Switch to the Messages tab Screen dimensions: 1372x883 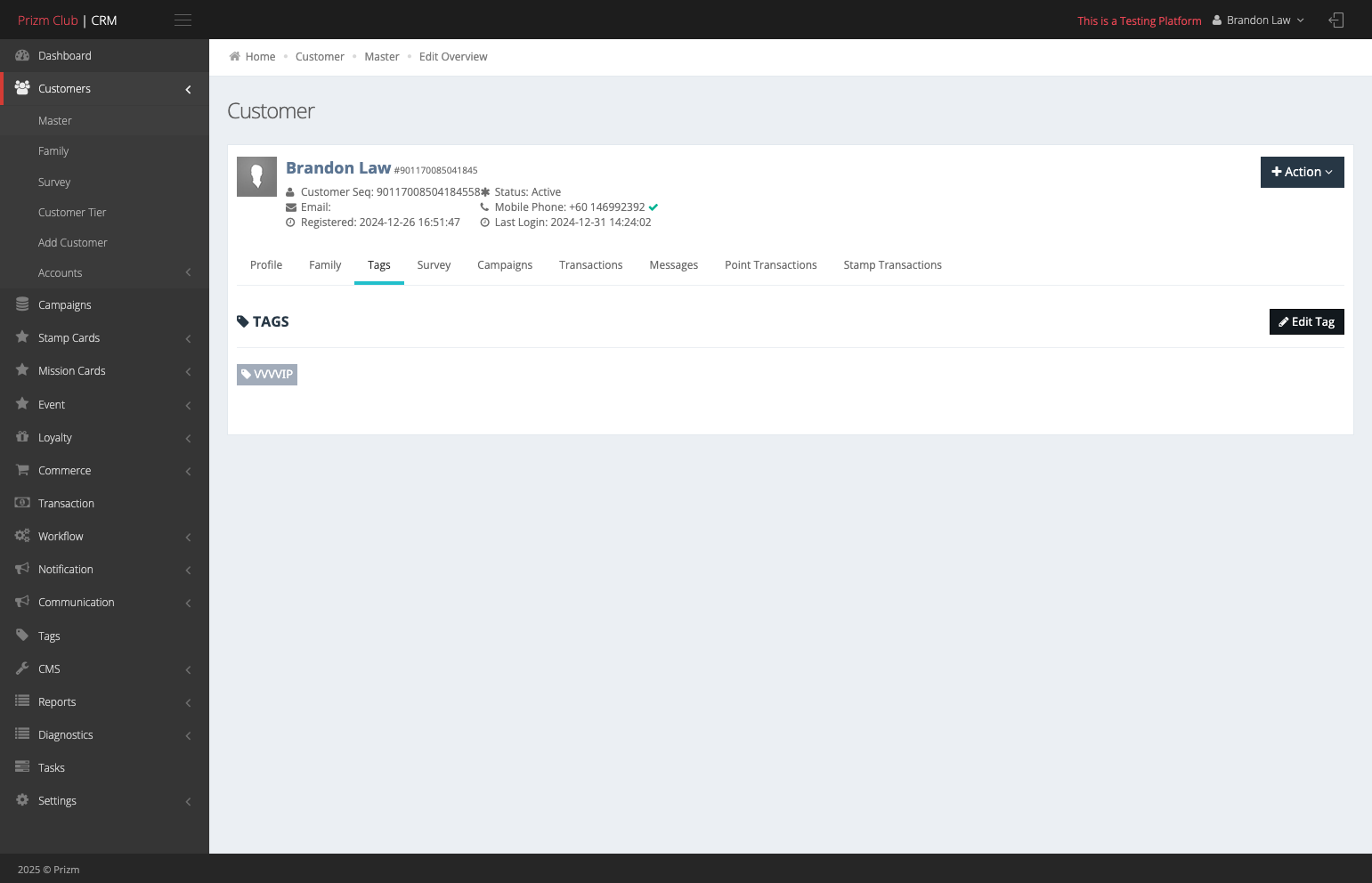tap(674, 265)
